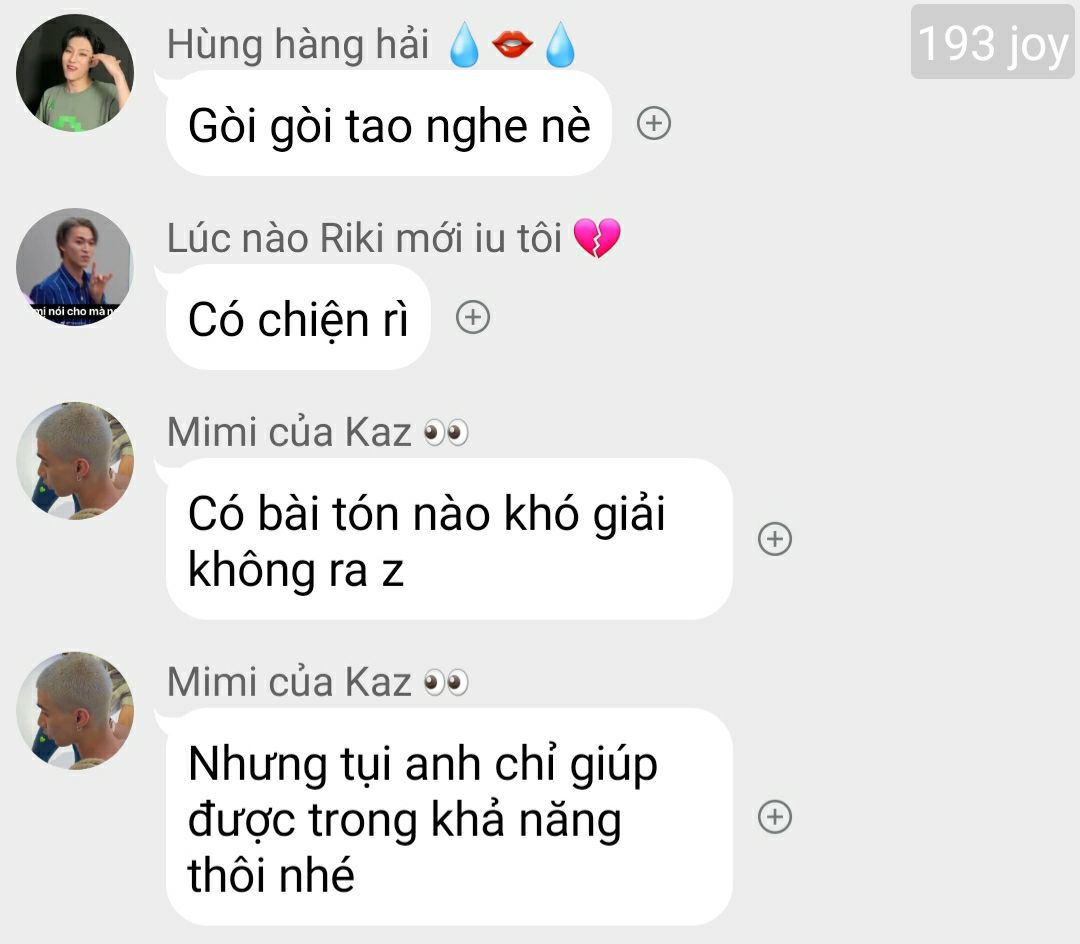Viewport: 1080px width, 944px height.
Task: Open the first Mimi của Kaz avatar
Action: pos(75,461)
